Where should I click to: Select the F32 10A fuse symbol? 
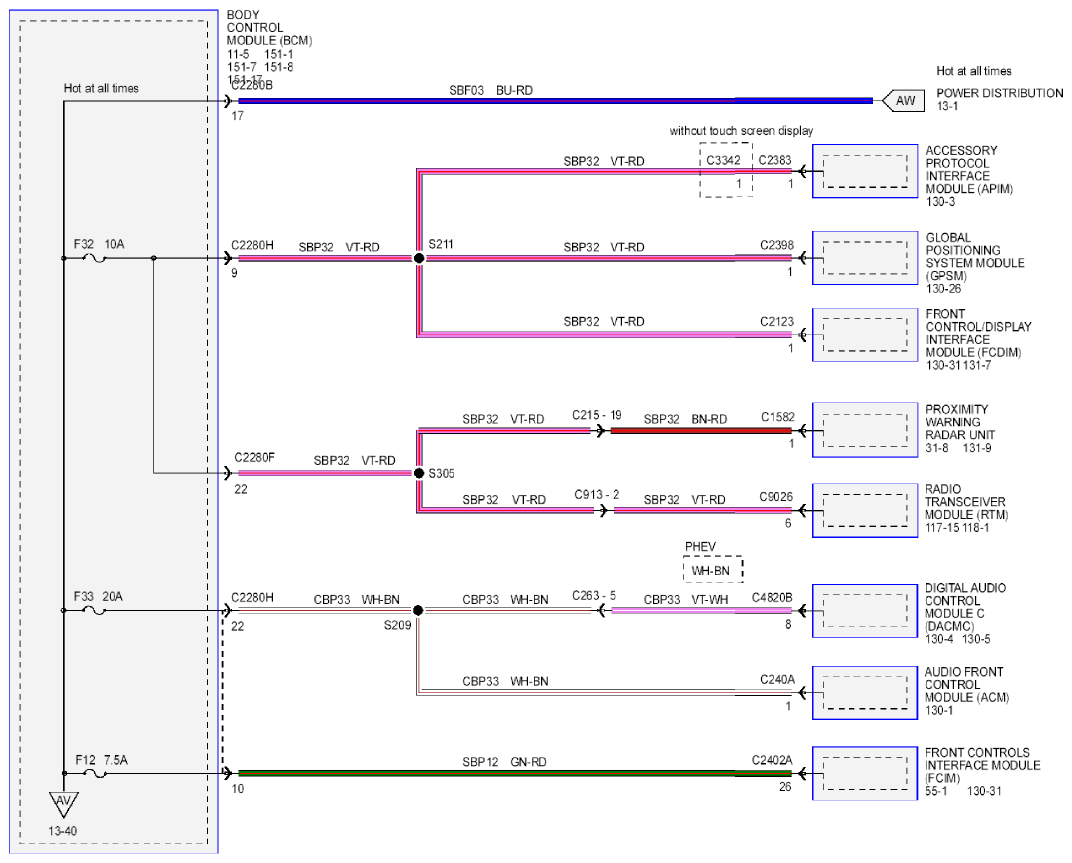click(x=94, y=258)
